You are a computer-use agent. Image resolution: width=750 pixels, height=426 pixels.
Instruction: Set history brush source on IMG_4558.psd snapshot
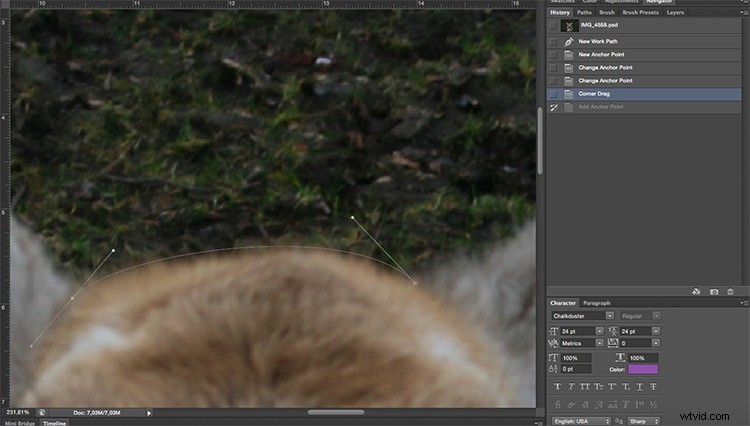[x=553, y=25]
